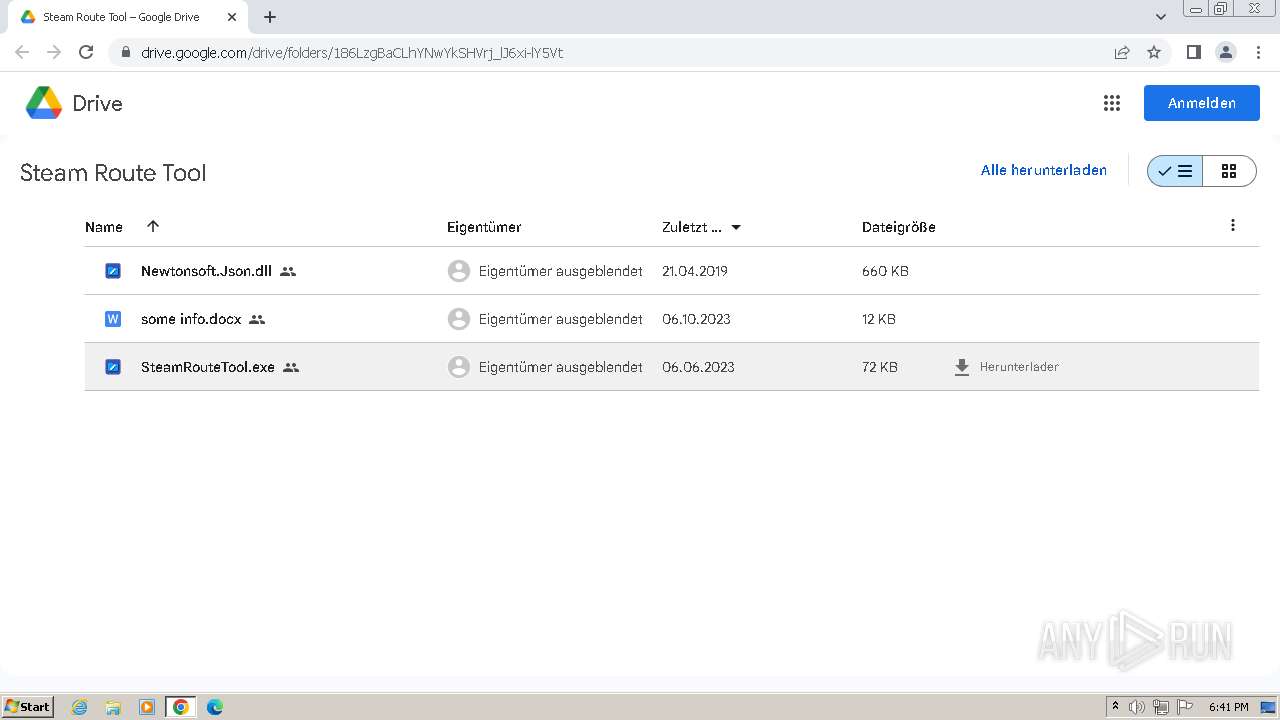
Task: Go forward in browser history
Action: pyautogui.click(x=54, y=52)
